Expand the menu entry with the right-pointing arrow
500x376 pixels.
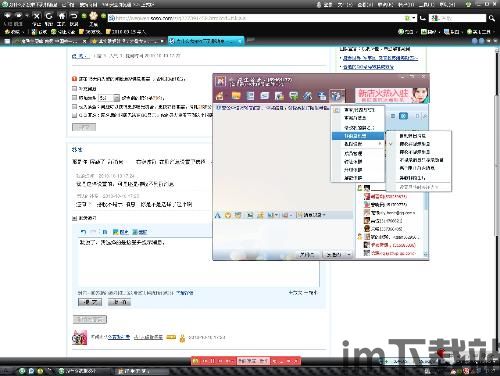pos(358,144)
